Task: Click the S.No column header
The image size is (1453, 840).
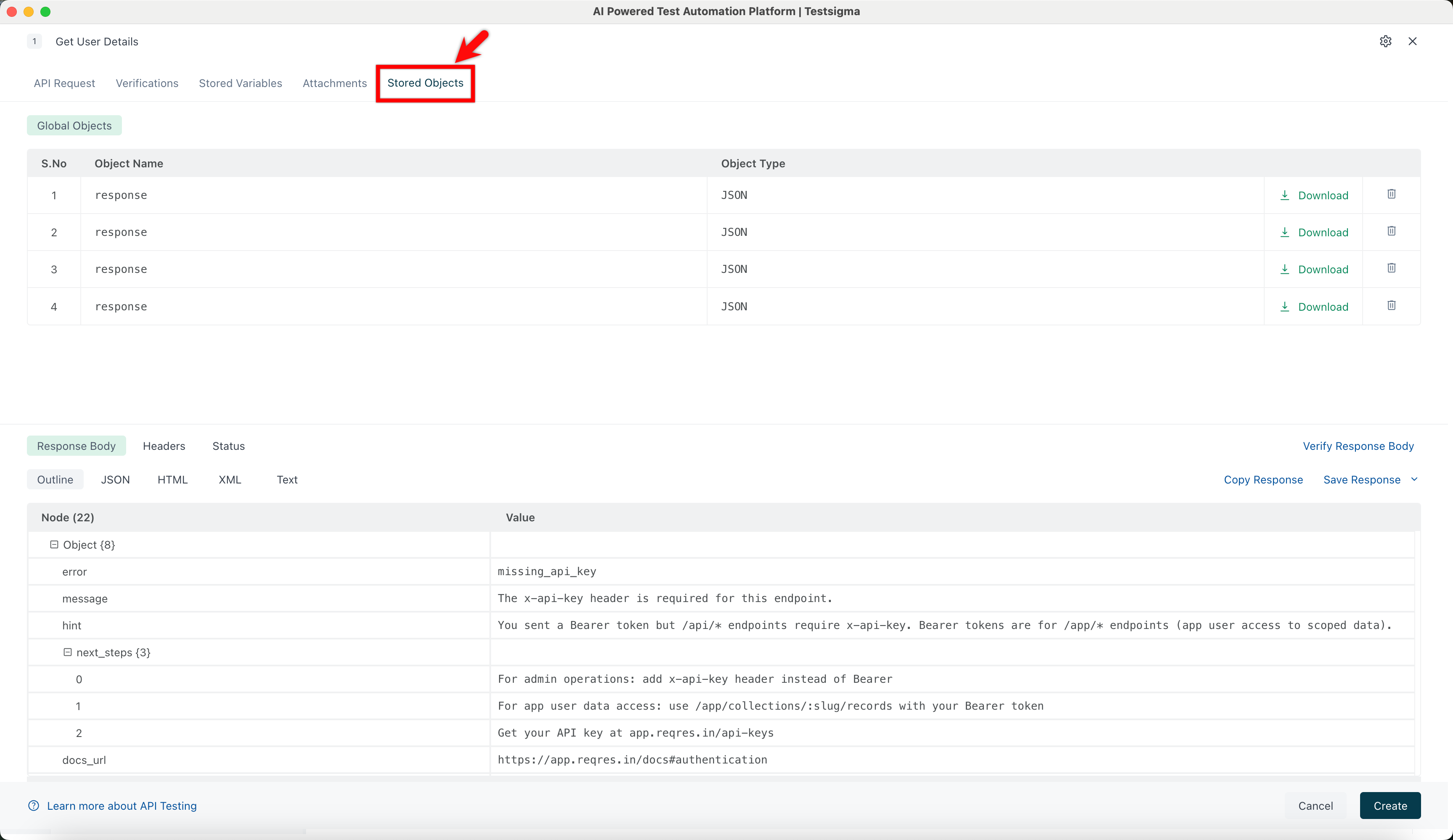Action: 54,163
